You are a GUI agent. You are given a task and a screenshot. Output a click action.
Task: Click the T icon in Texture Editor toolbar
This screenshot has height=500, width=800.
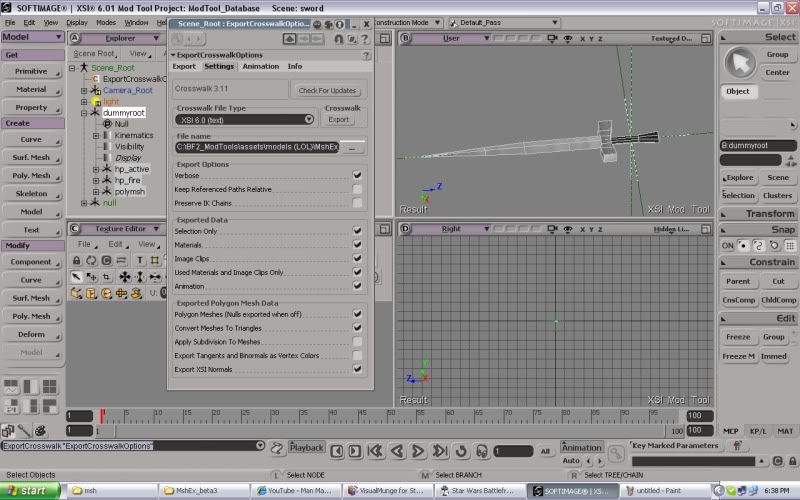pyautogui.click(x=140, y=260)
